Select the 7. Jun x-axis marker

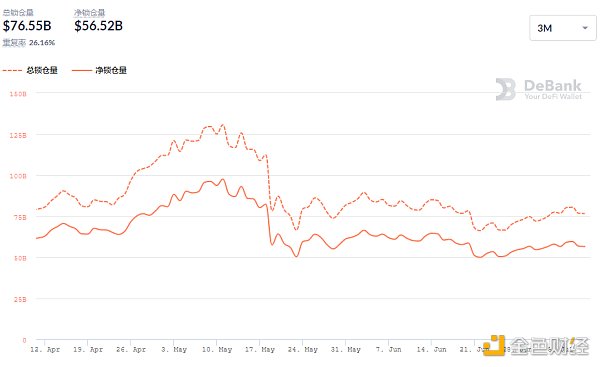point(388,349)
